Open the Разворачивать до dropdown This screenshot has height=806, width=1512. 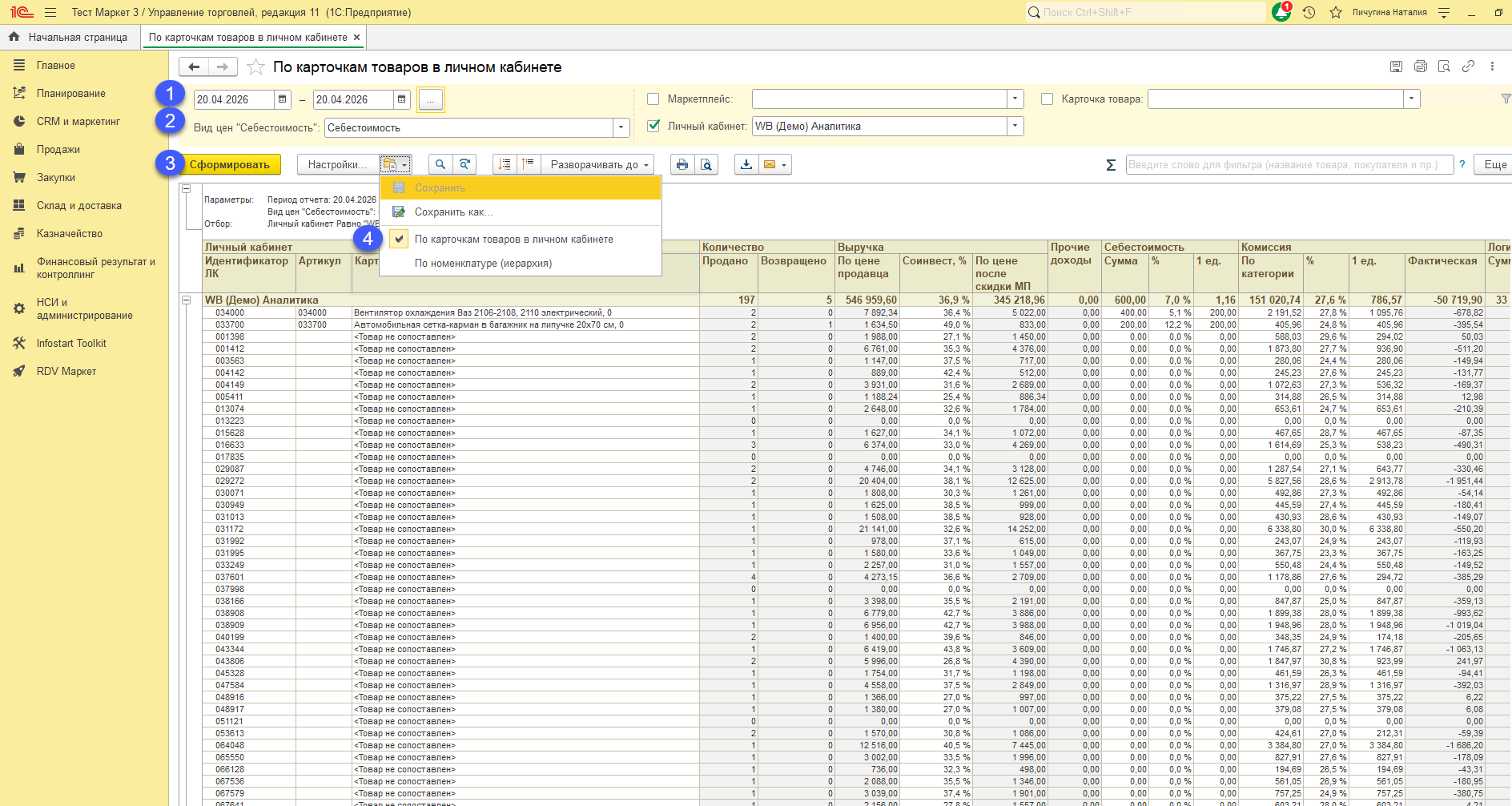597,164
